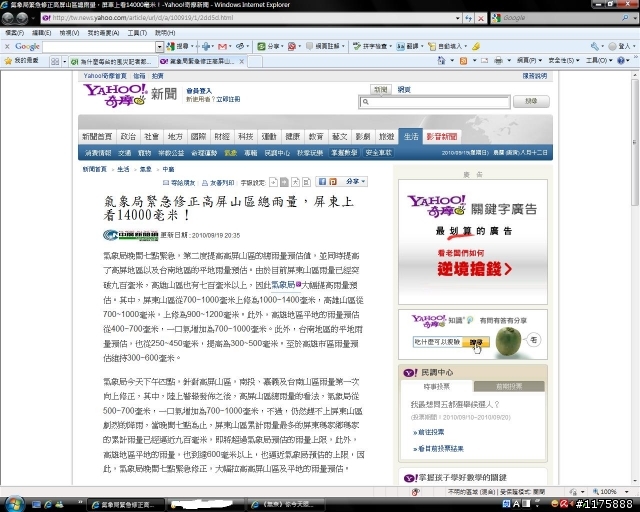Click the address bar refresh icon
Viewport: 640px width, 512px height.
pyautogui.click(x=469, y=18)
